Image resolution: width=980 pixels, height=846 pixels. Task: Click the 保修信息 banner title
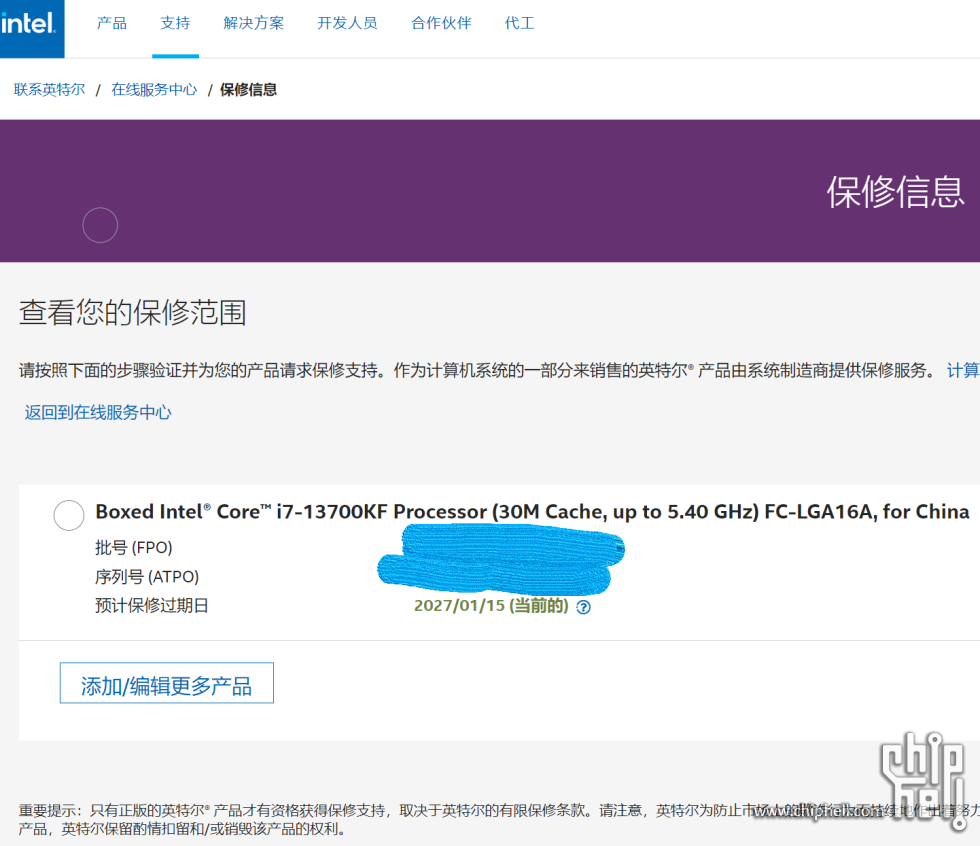click(896, 192)
